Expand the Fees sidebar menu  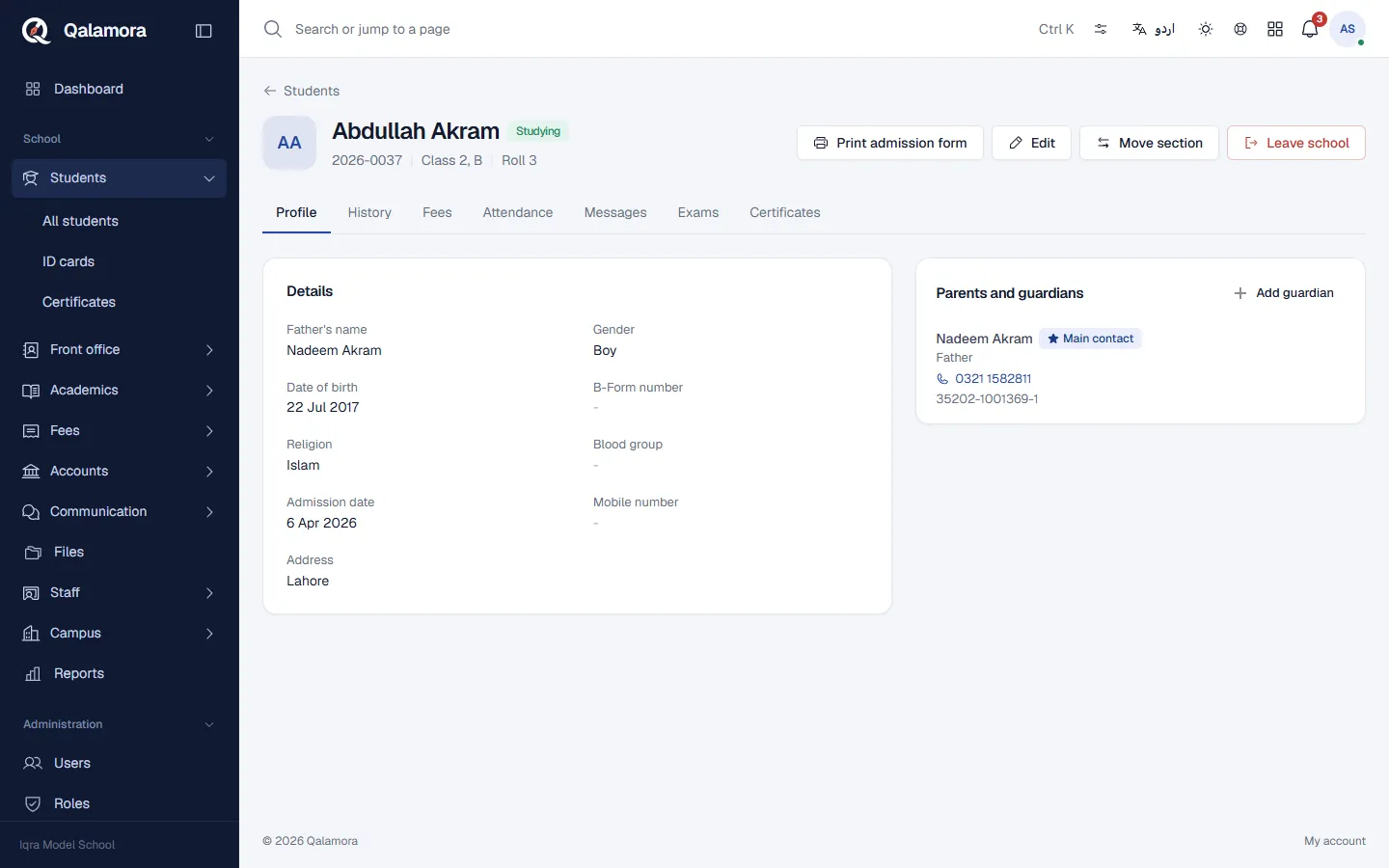(x=120, y=430)
